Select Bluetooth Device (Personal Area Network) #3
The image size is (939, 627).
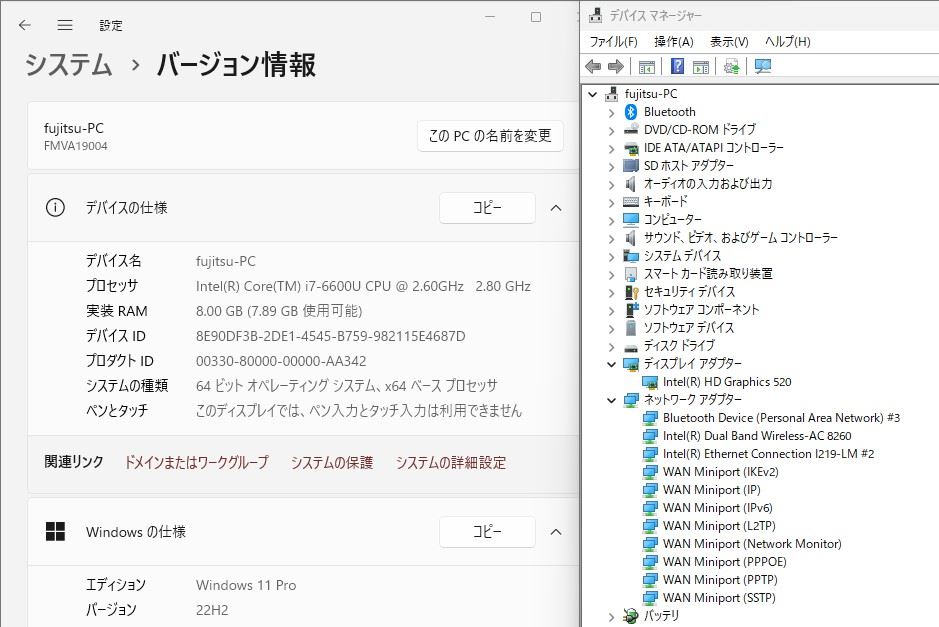coord(781,418)
